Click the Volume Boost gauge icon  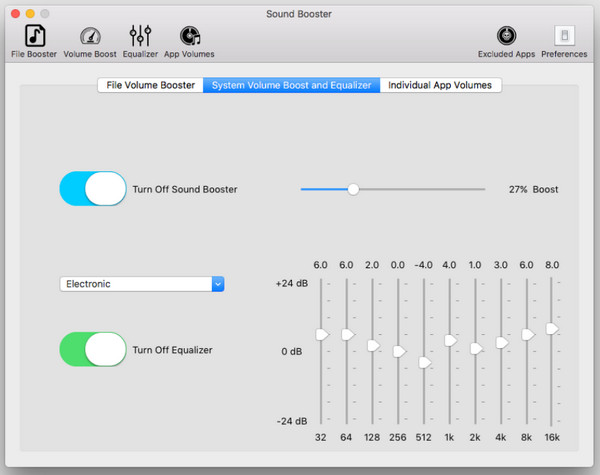point(90,36)
